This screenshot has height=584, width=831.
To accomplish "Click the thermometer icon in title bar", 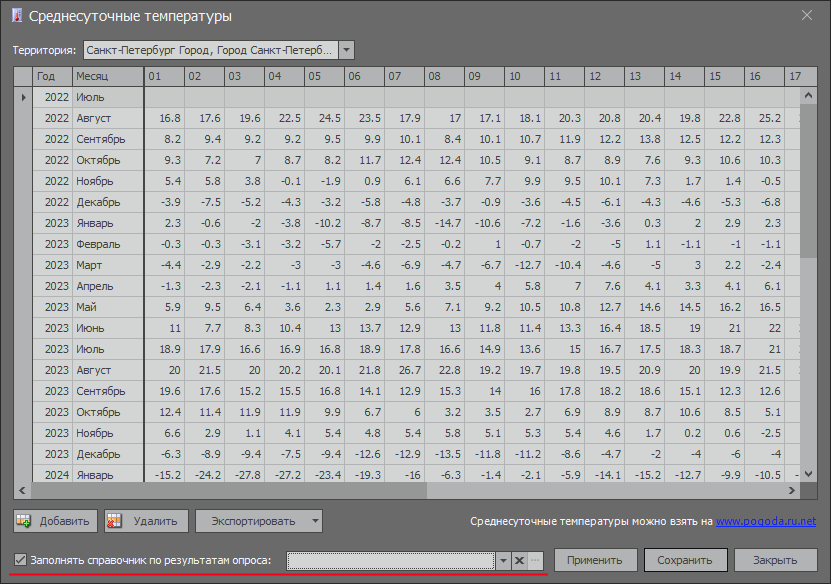I will click(16, 16).
